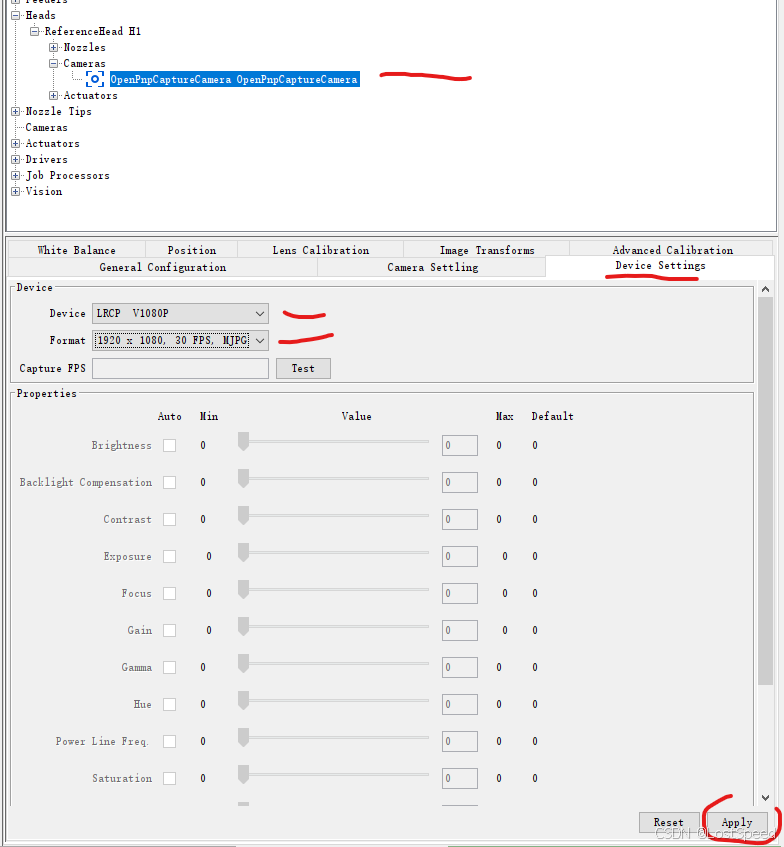
Task: Click the Hue value field
Action: [x=460, y=704]
